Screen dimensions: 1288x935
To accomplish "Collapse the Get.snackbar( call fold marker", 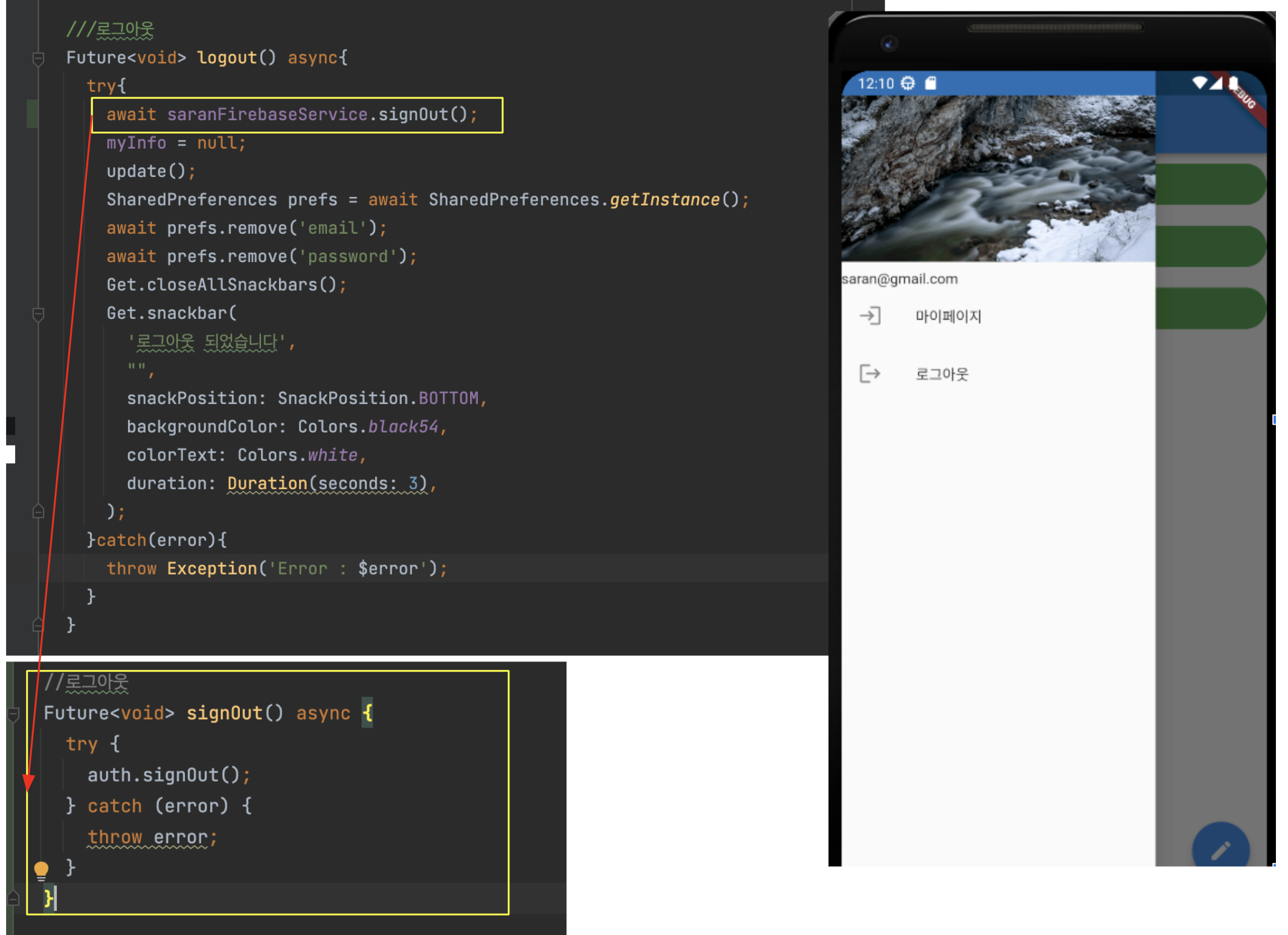I will coord(38,314).
